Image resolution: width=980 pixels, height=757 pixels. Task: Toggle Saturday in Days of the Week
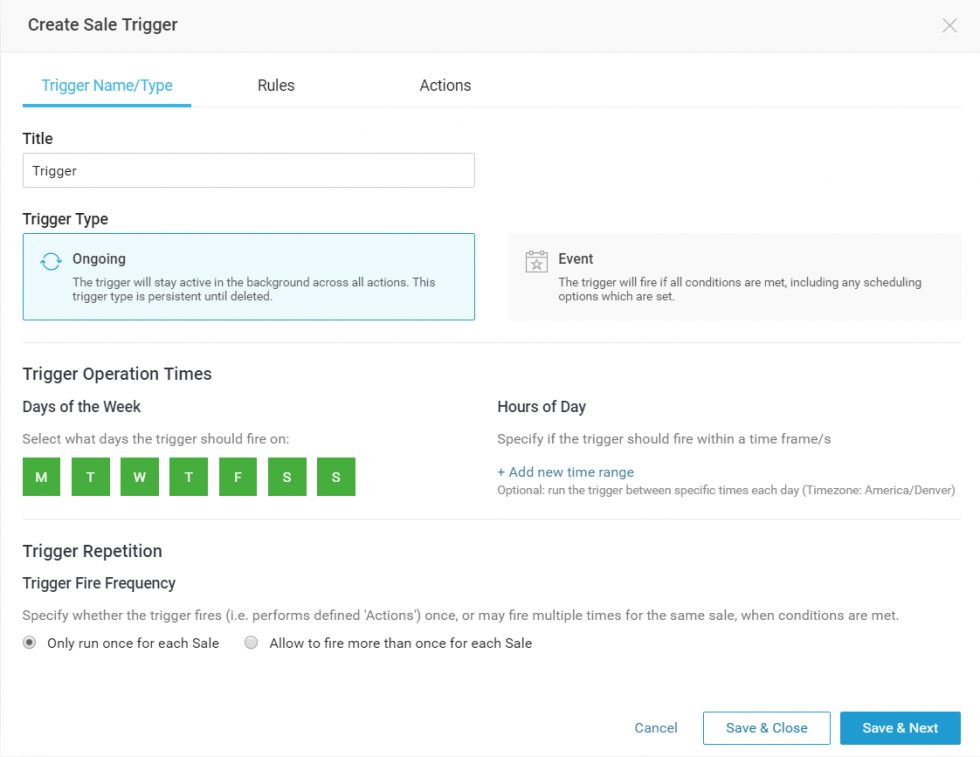click(x=286, y=477)
